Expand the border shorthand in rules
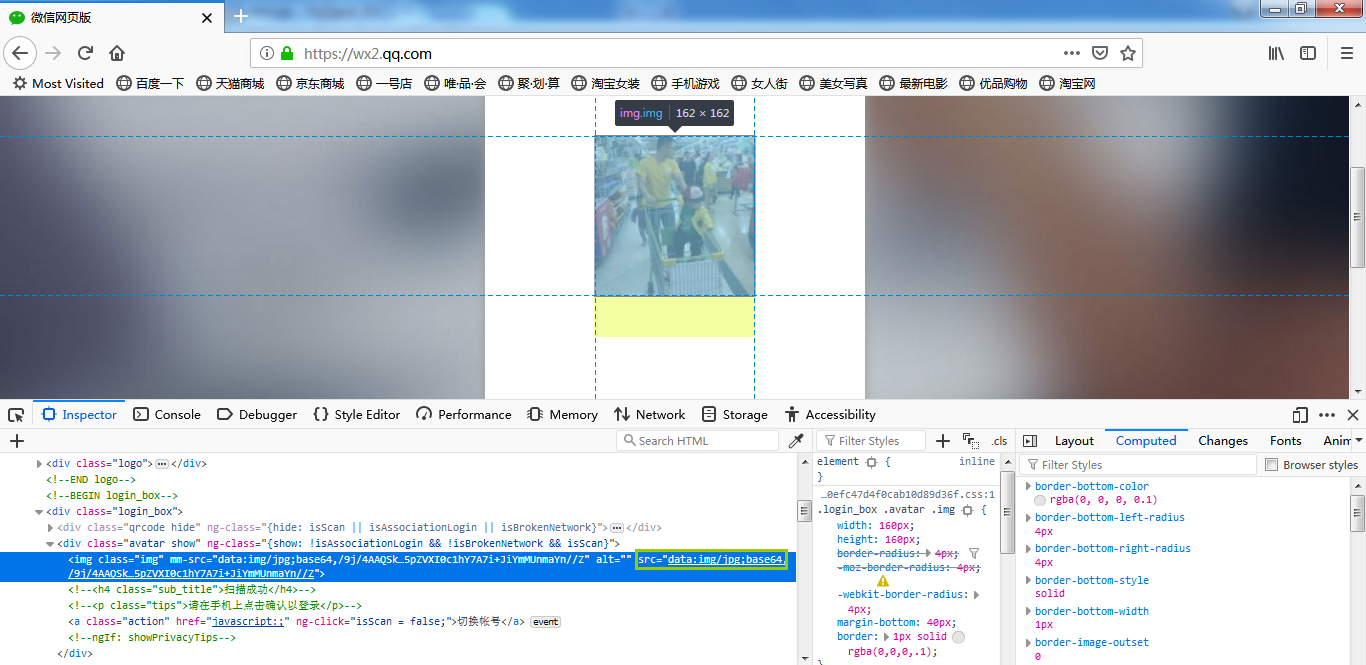 click(x=886, y=637)
